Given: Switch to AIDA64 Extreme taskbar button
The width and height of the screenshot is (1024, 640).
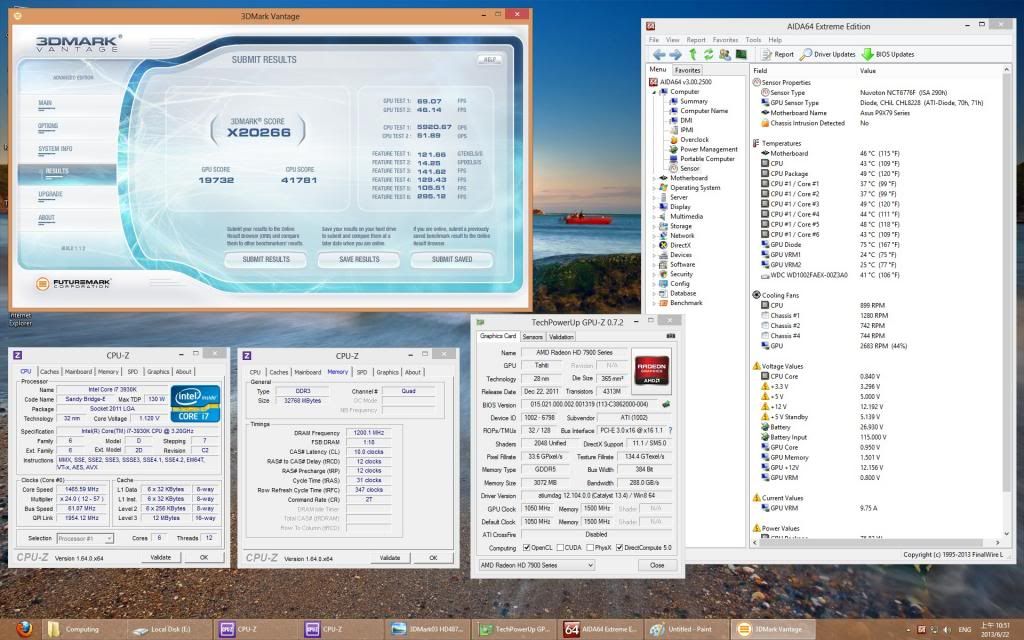Looking at the screenshot, I should (601, 629).
